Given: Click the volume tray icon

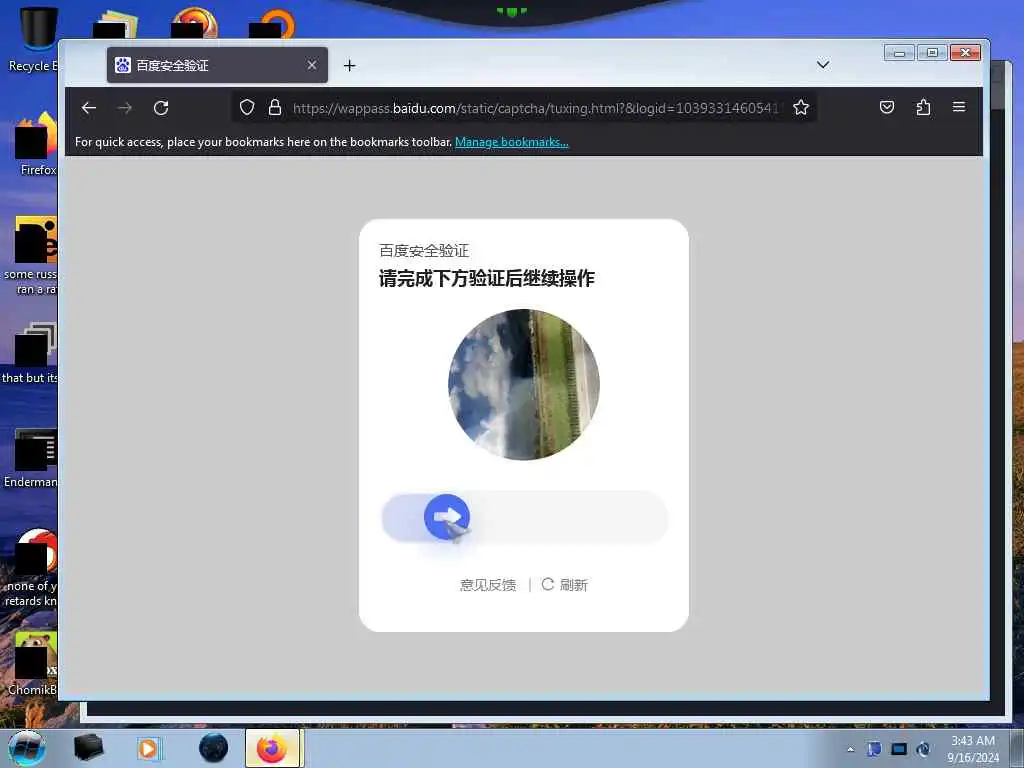Looking at the screenshot, I should [923, 749].
